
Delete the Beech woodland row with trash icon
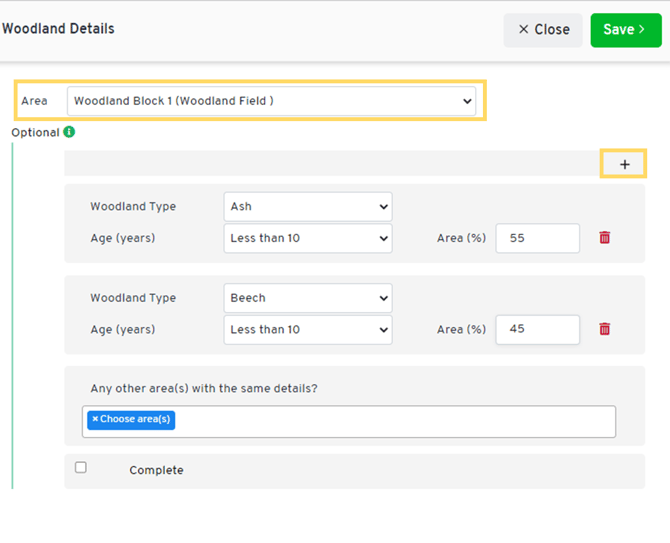pos(604,329)
